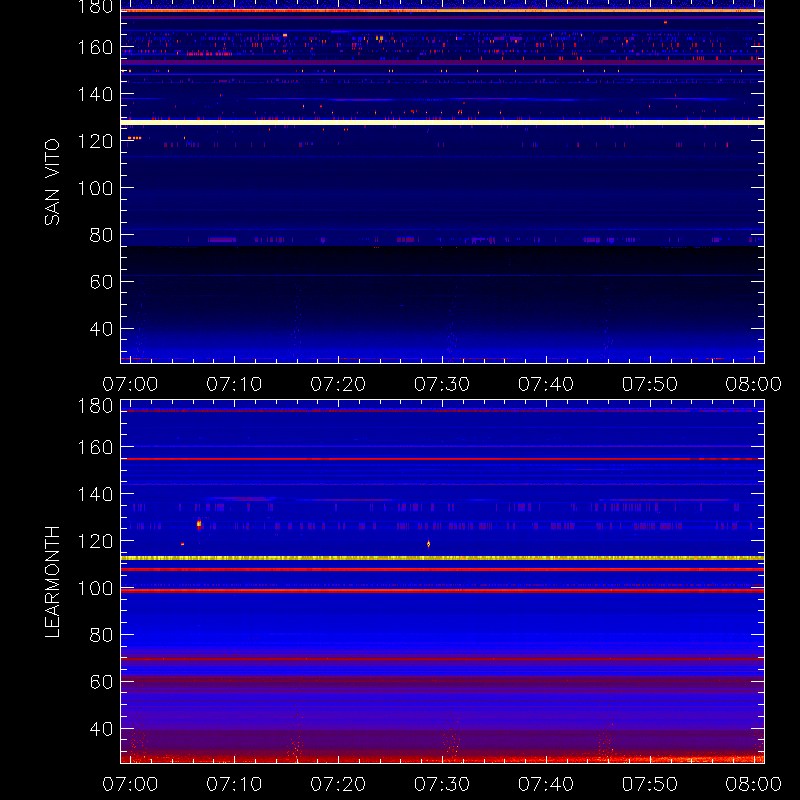
Task: Click the red band just below 100 in Learmonth
Action: click(x=442, y=591)
